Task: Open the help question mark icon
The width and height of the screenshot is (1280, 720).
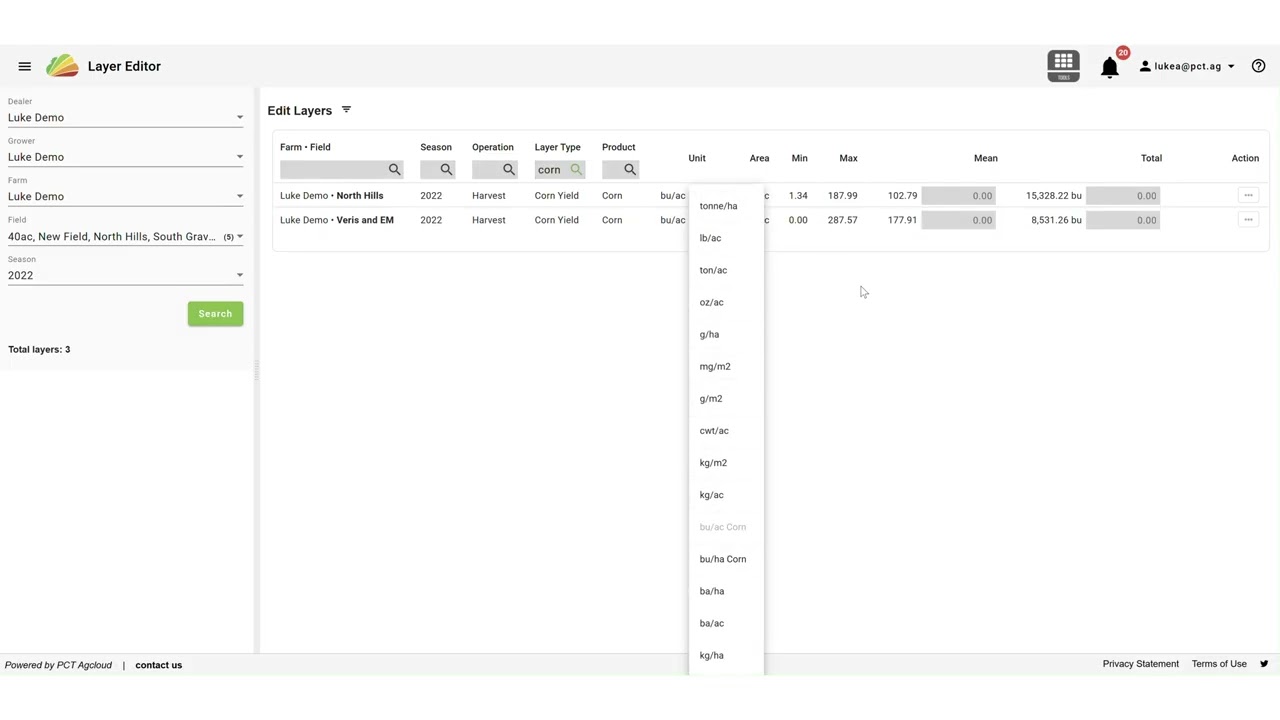Action: 1259,66
